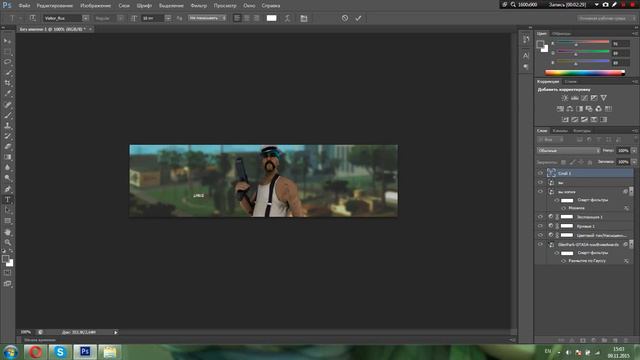Toggle Gaussian Blur smart filter visibility
Screen dimensions: 640x360
click(564, 261)
